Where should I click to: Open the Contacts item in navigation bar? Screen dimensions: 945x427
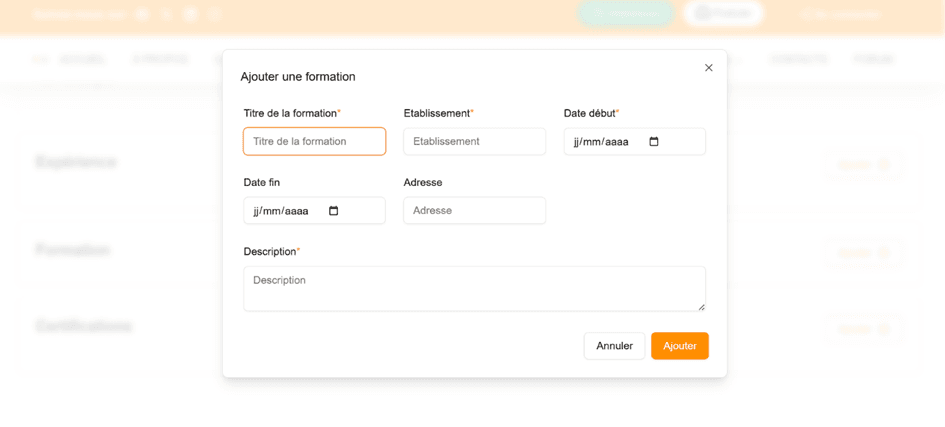coord(798,60)
